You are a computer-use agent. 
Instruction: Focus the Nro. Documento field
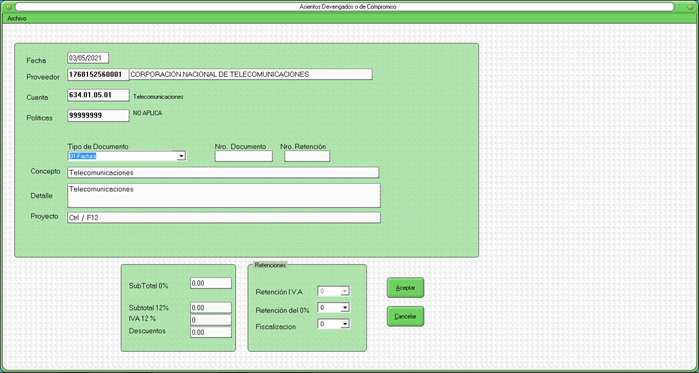(x=243, y=156)
